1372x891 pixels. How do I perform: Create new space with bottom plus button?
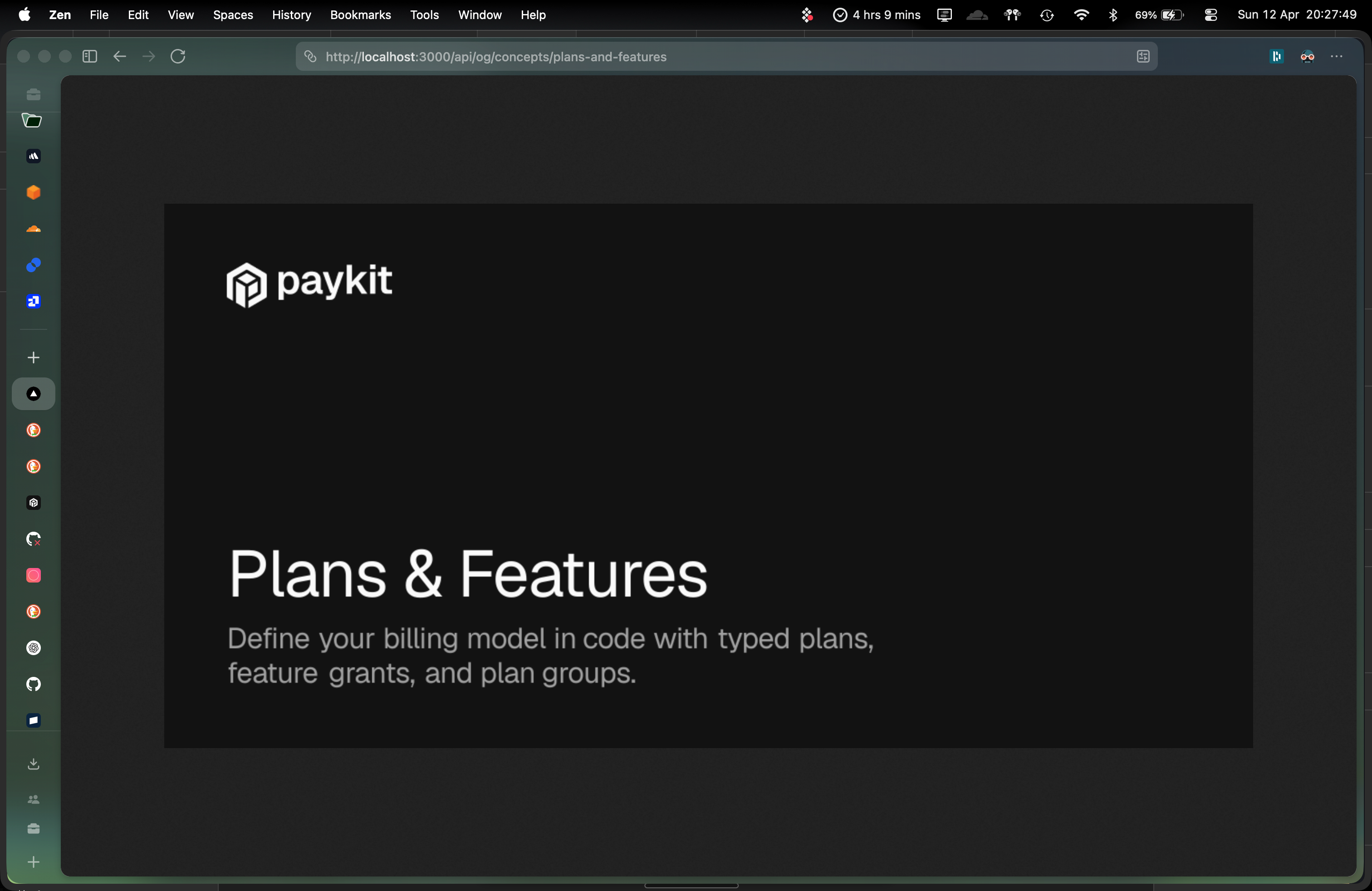[34, 862]
